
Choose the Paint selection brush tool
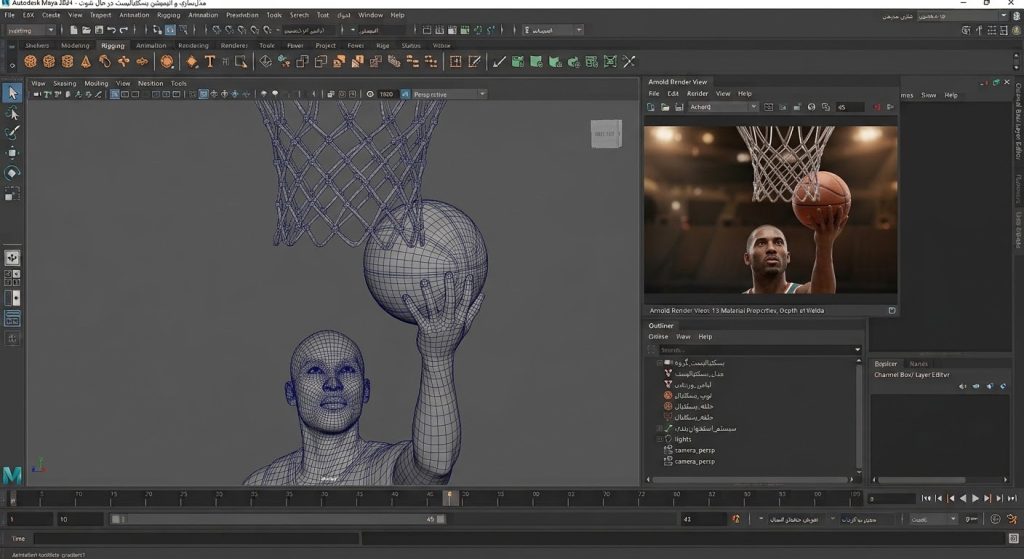point(12,133)
